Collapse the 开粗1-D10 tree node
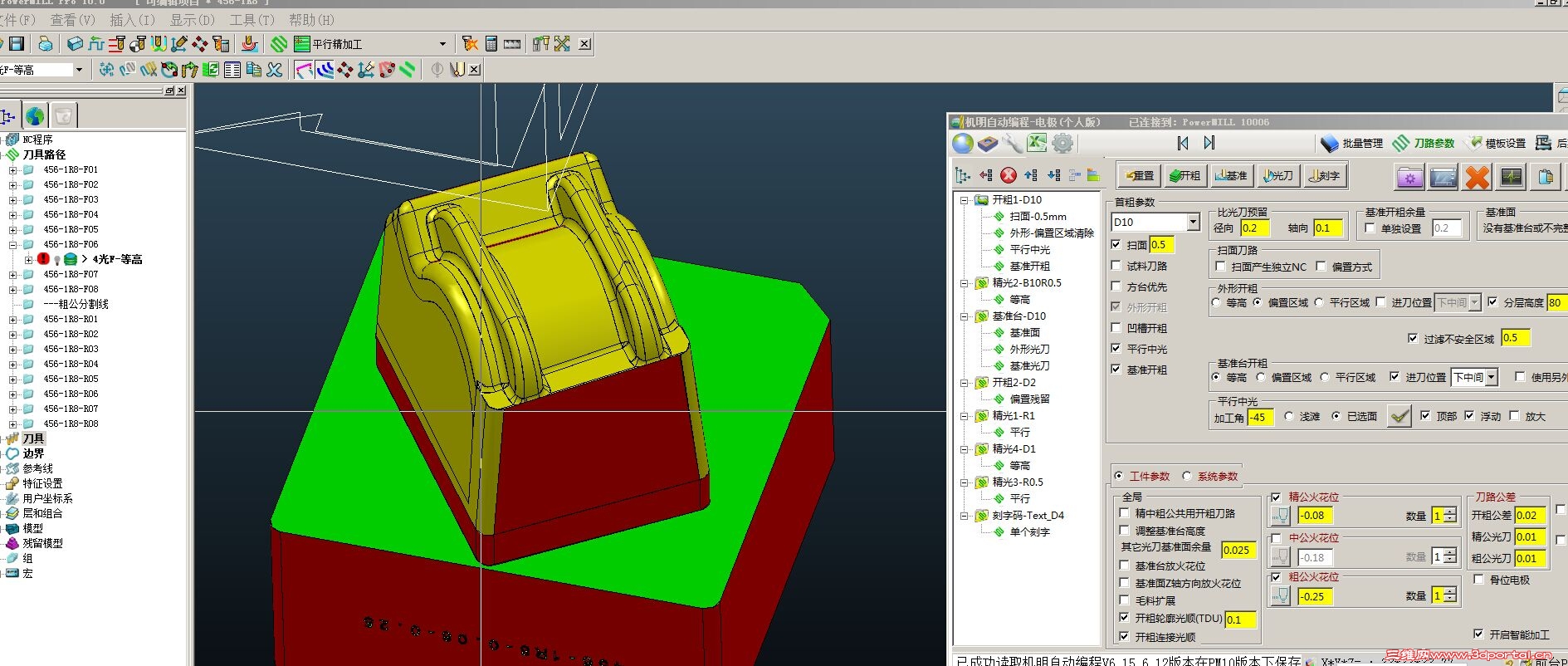Viewport: 1568px width, 666px height. point(964,200)
